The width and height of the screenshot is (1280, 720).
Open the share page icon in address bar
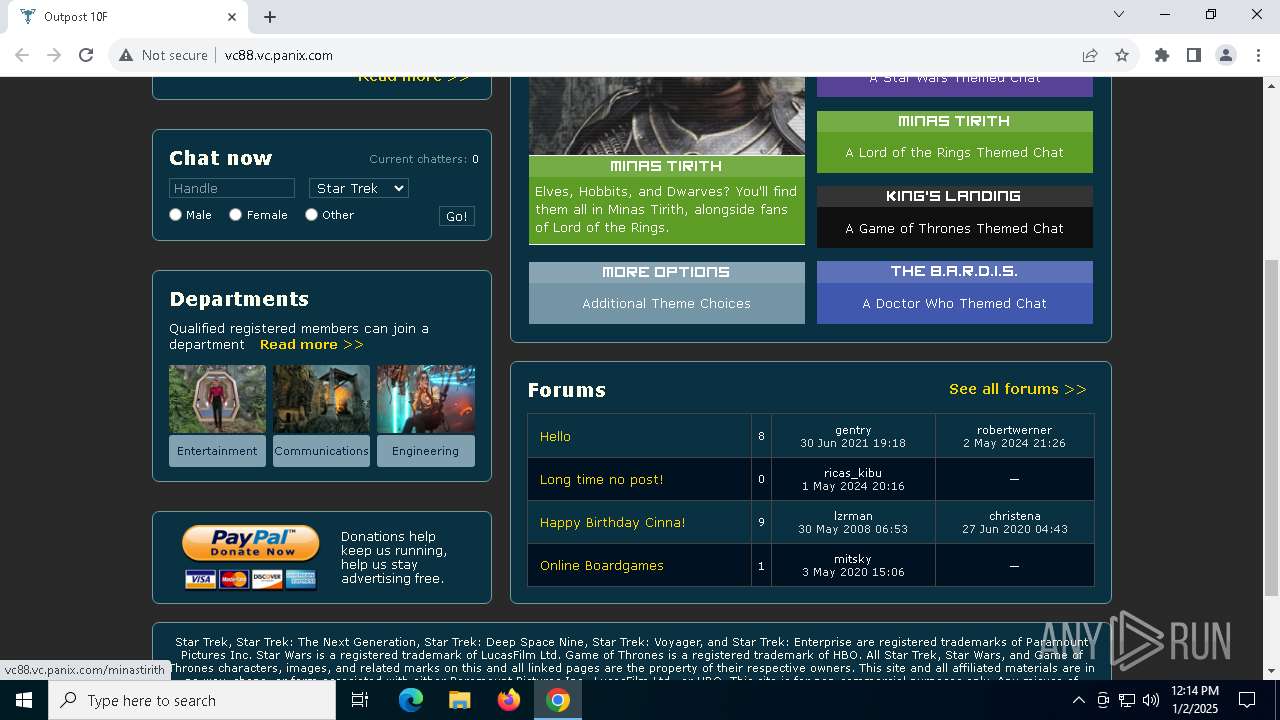pyautogui.click(x=1090, y=55)
